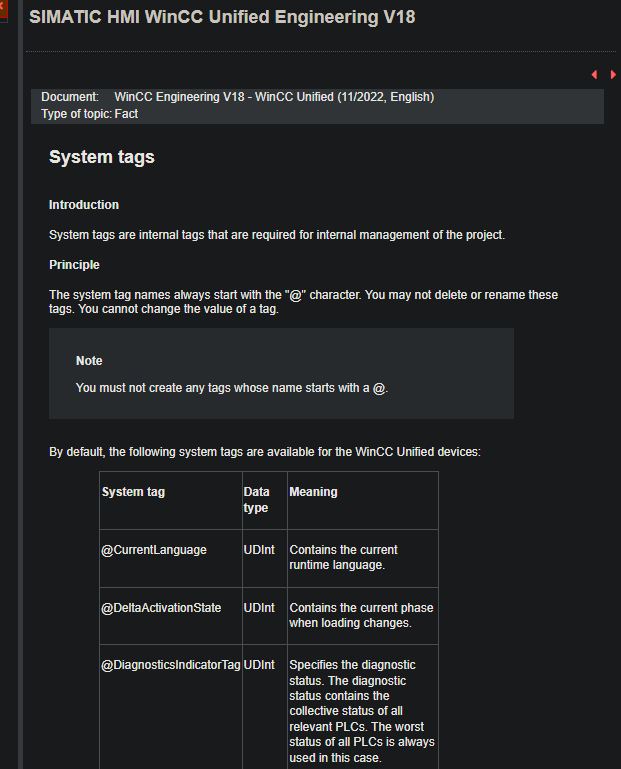Click the "System tags" heading
This screenshot has width=621, height=769.
point(102,157)
